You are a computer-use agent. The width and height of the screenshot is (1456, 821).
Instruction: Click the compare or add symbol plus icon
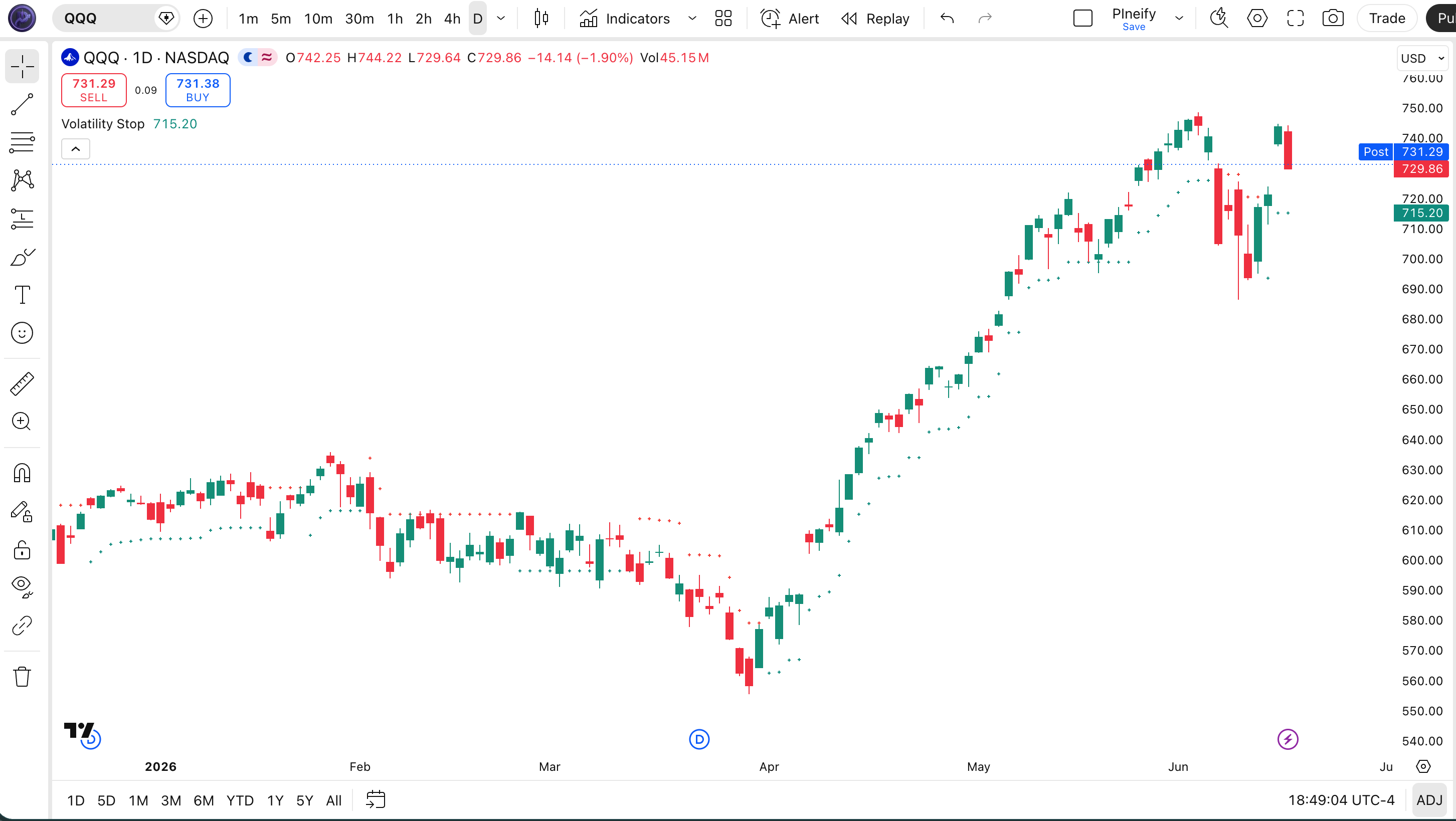click(x=203, y=19)
